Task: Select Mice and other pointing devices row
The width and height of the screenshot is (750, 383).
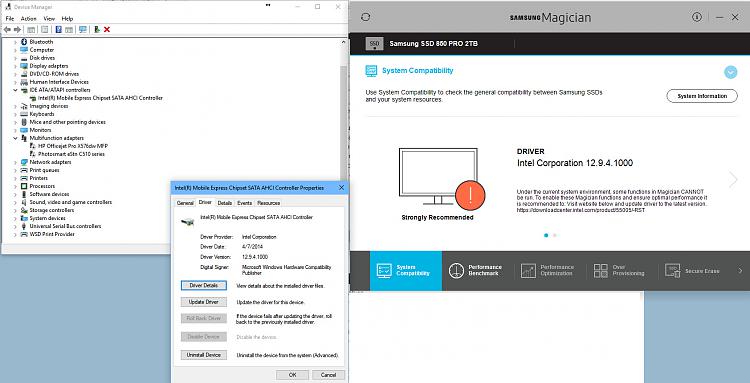Action: click(x=63, y=122)
